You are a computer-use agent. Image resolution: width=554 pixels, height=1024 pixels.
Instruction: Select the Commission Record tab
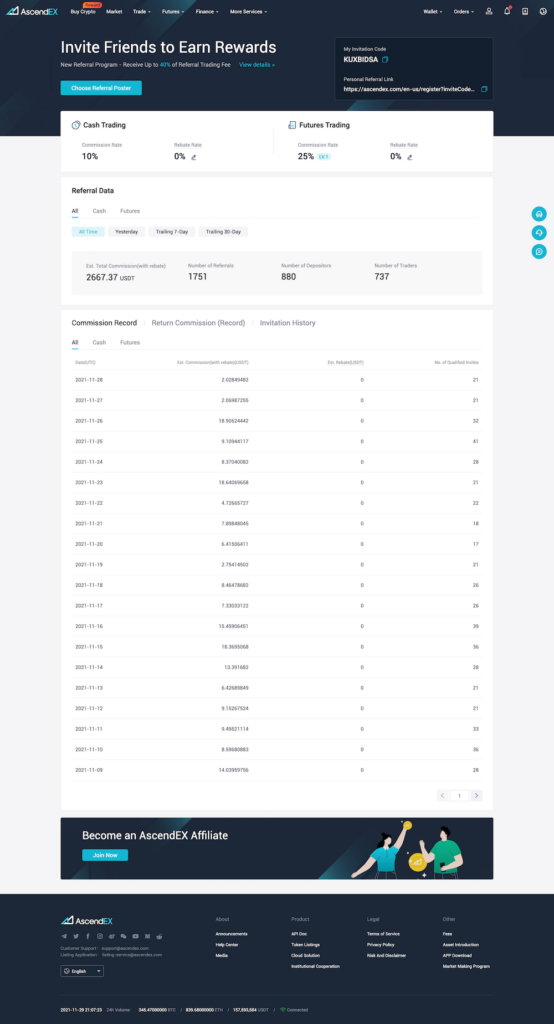[x=105, y=323]
